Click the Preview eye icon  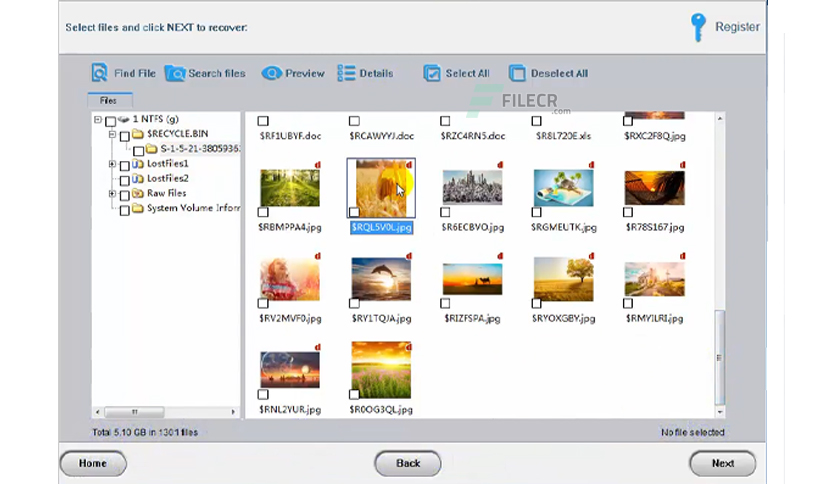tap(272, 73)
